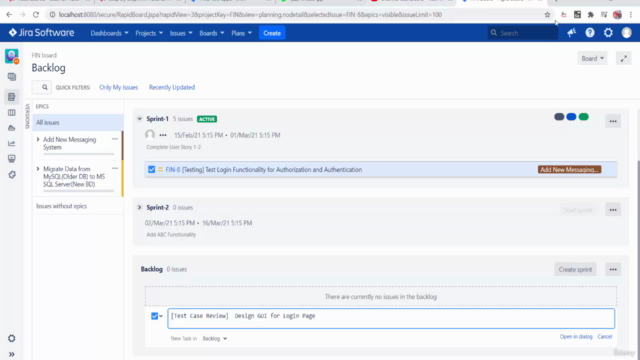Open Project settings gear in sidebar
Image resolution: width=640 pixels, height=360 pixels.
(x=11, y=338)
